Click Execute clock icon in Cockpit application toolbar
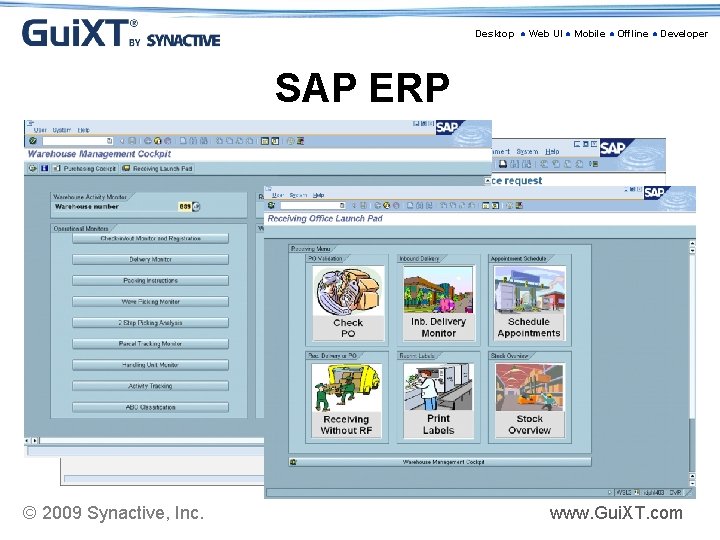Screen dimensions: 720x540 (32, 169)
